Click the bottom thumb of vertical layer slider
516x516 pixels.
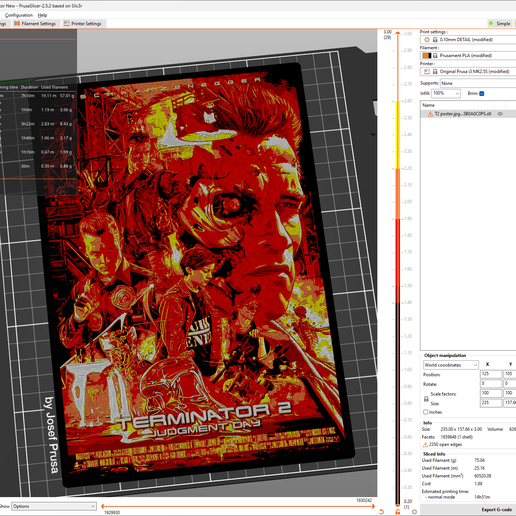[397, 505]
